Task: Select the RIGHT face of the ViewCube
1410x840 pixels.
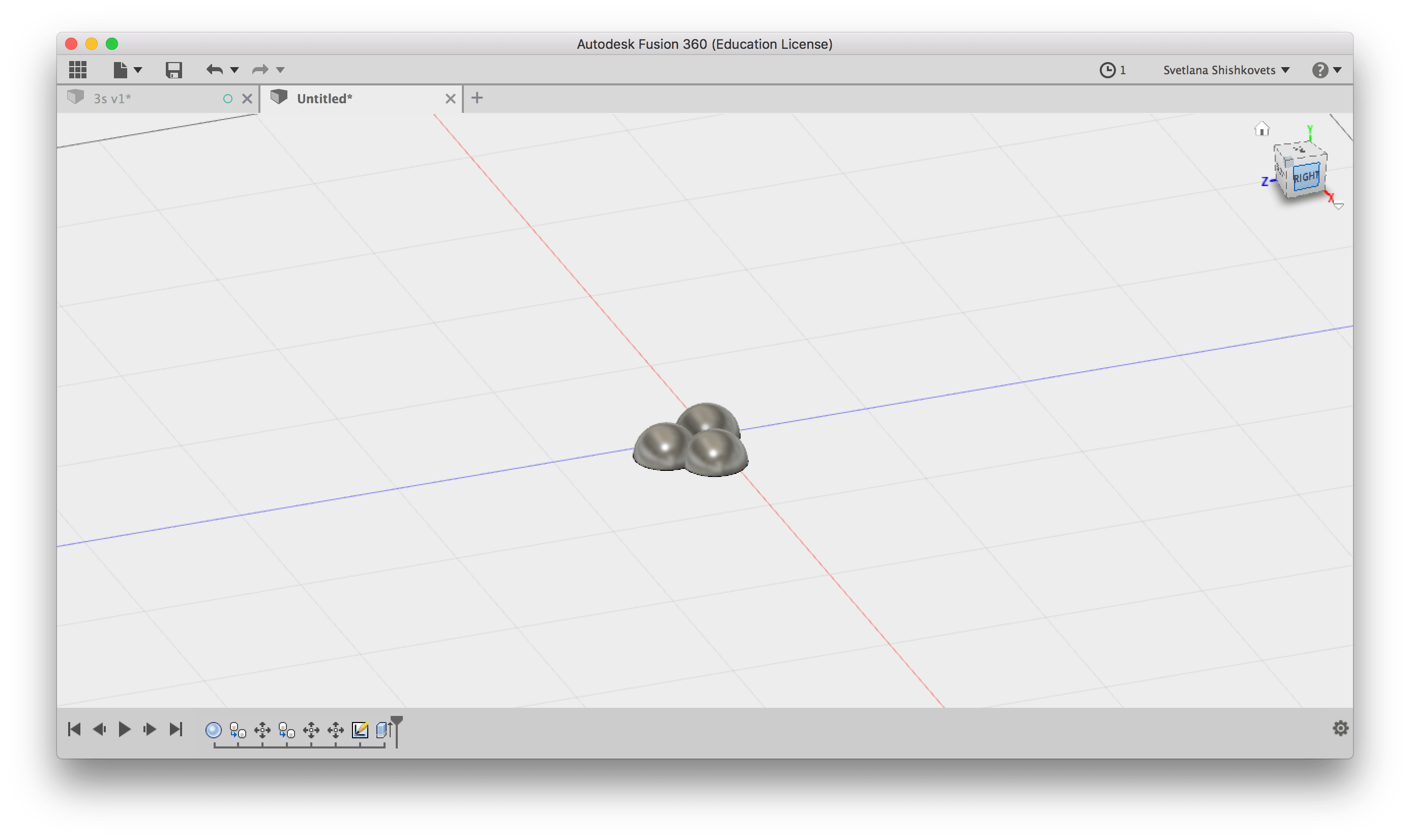Action: click(1306, 176)
